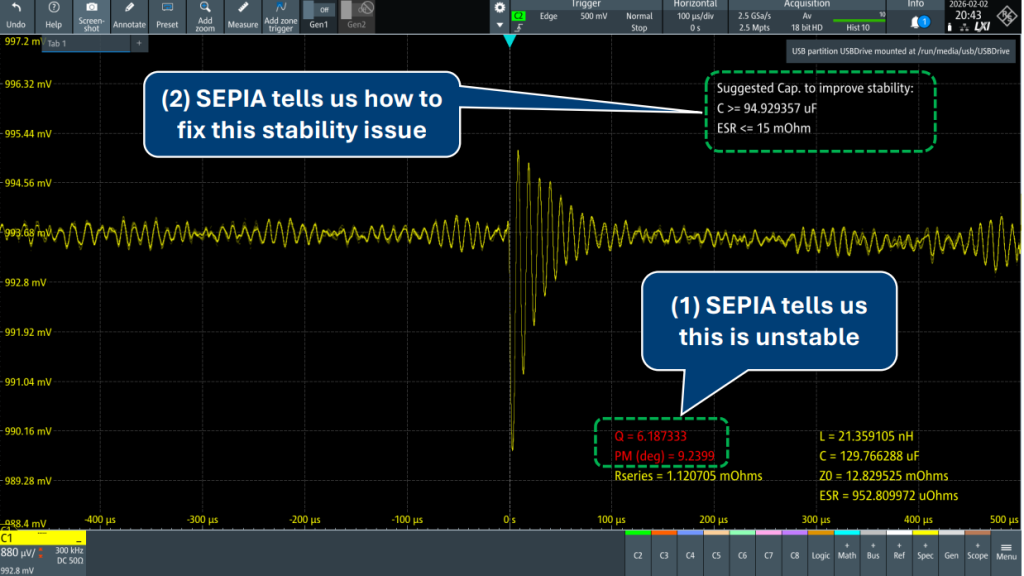Enable channel C8

(795, 552)
